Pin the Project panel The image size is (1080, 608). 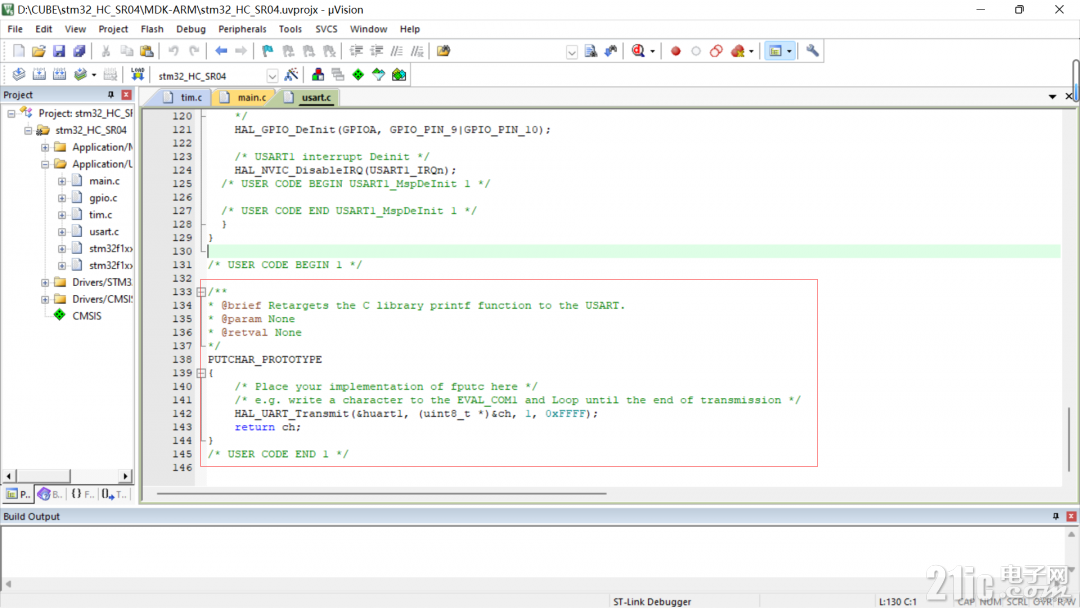(x=110, y=95)
